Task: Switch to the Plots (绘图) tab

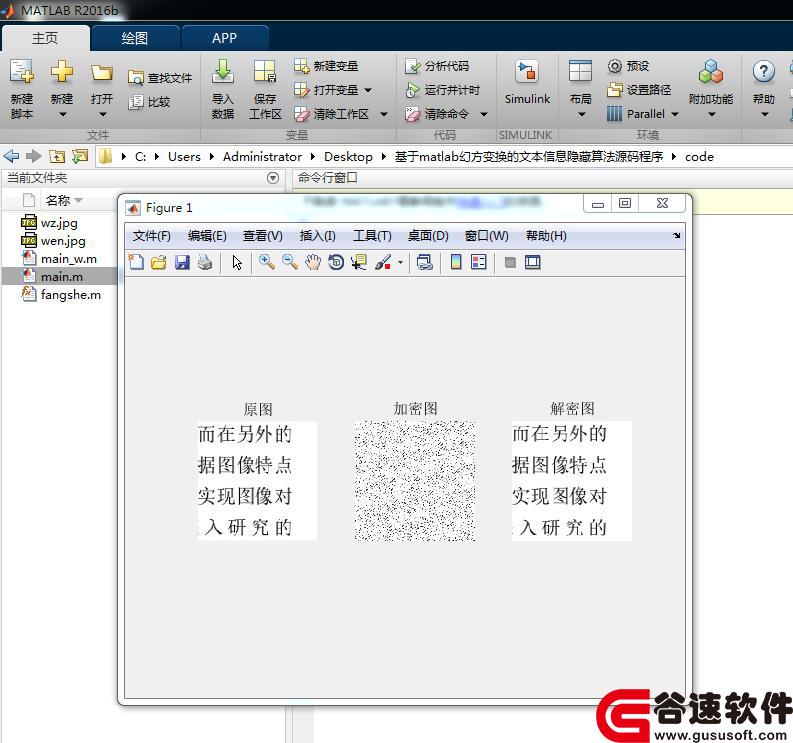Action: tap(135, 38)
